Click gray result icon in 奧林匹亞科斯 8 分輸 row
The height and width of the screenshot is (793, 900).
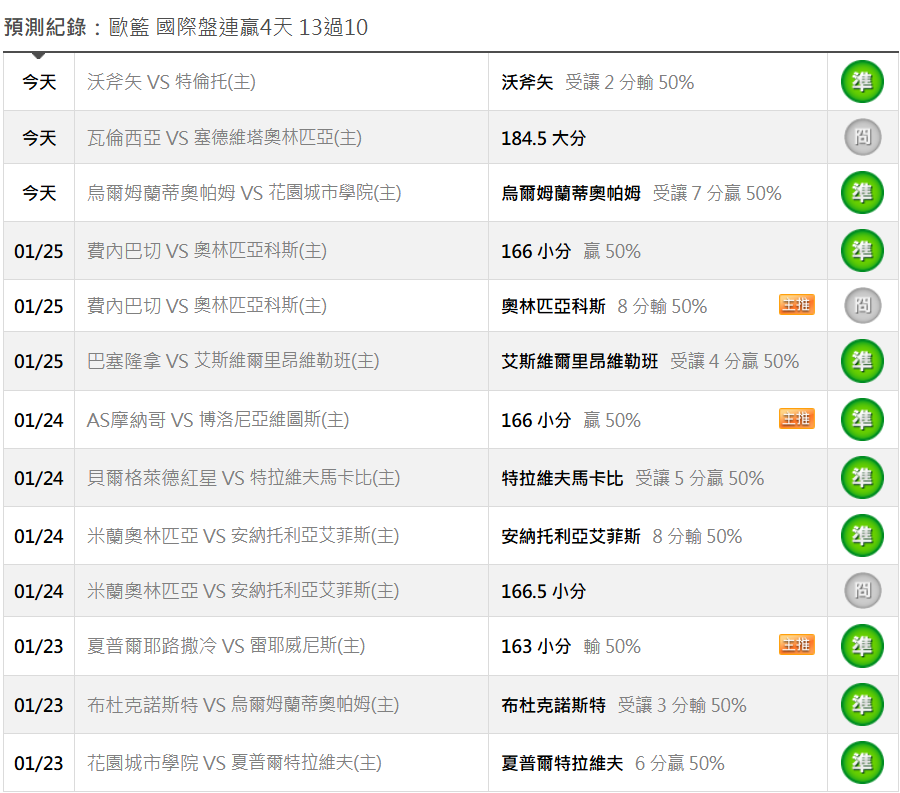point(862,305)
